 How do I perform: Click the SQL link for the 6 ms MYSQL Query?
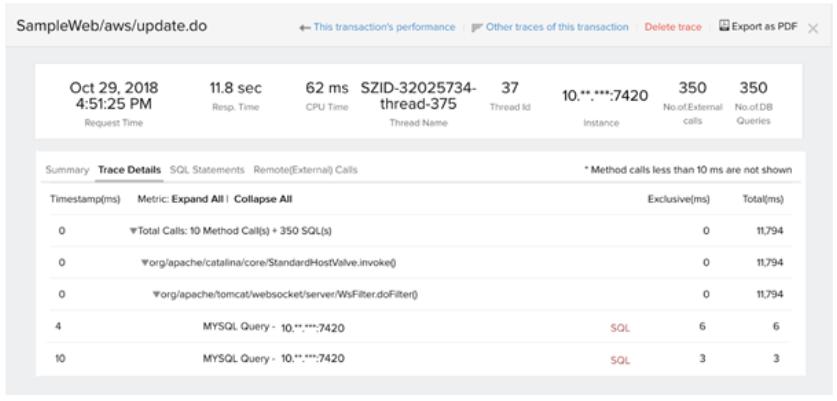coord(620,328)
